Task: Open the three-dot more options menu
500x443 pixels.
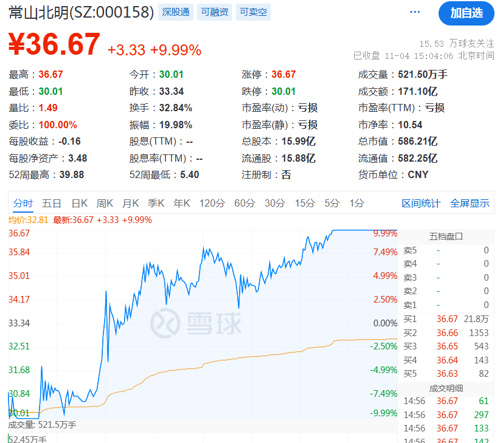Action: coord(415,12)
